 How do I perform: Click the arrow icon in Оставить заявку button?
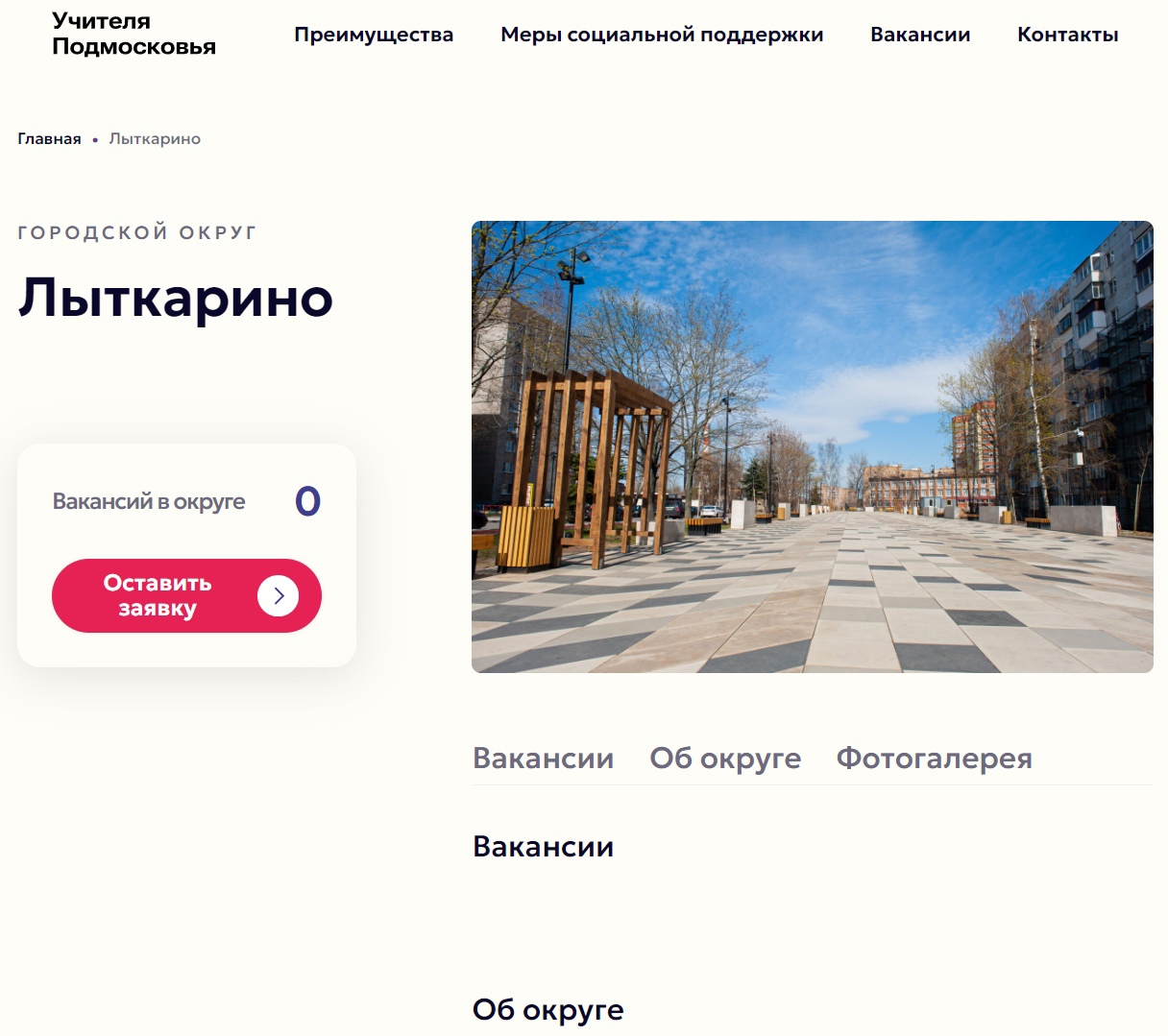tap(279, 596)
